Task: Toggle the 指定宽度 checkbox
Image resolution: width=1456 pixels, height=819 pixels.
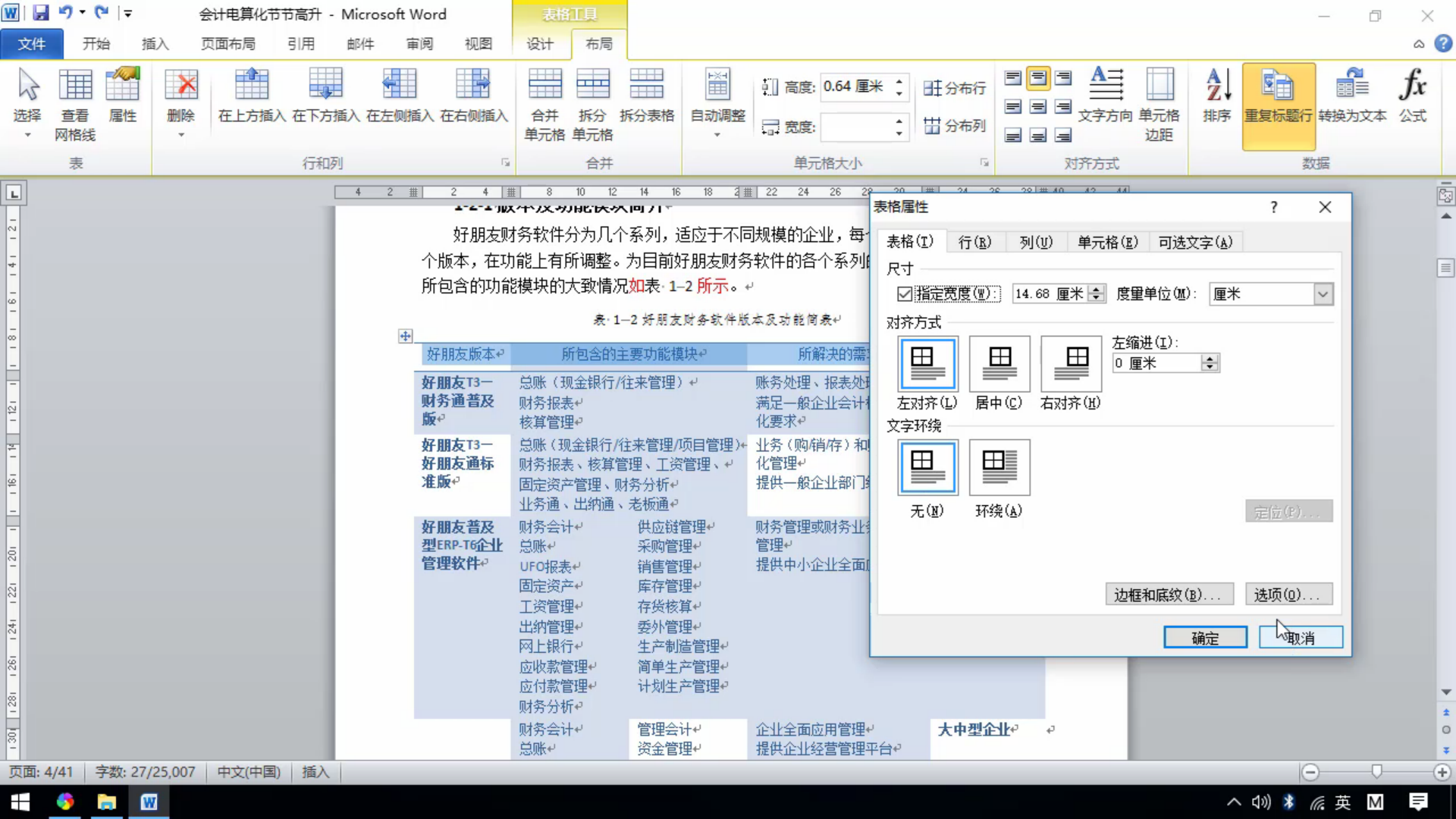Action: coord(904,293)
